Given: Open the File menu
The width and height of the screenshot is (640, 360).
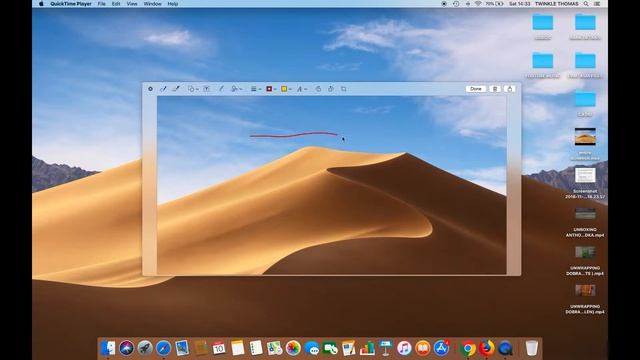Looking at the screenshot, I should coord(102,4).
